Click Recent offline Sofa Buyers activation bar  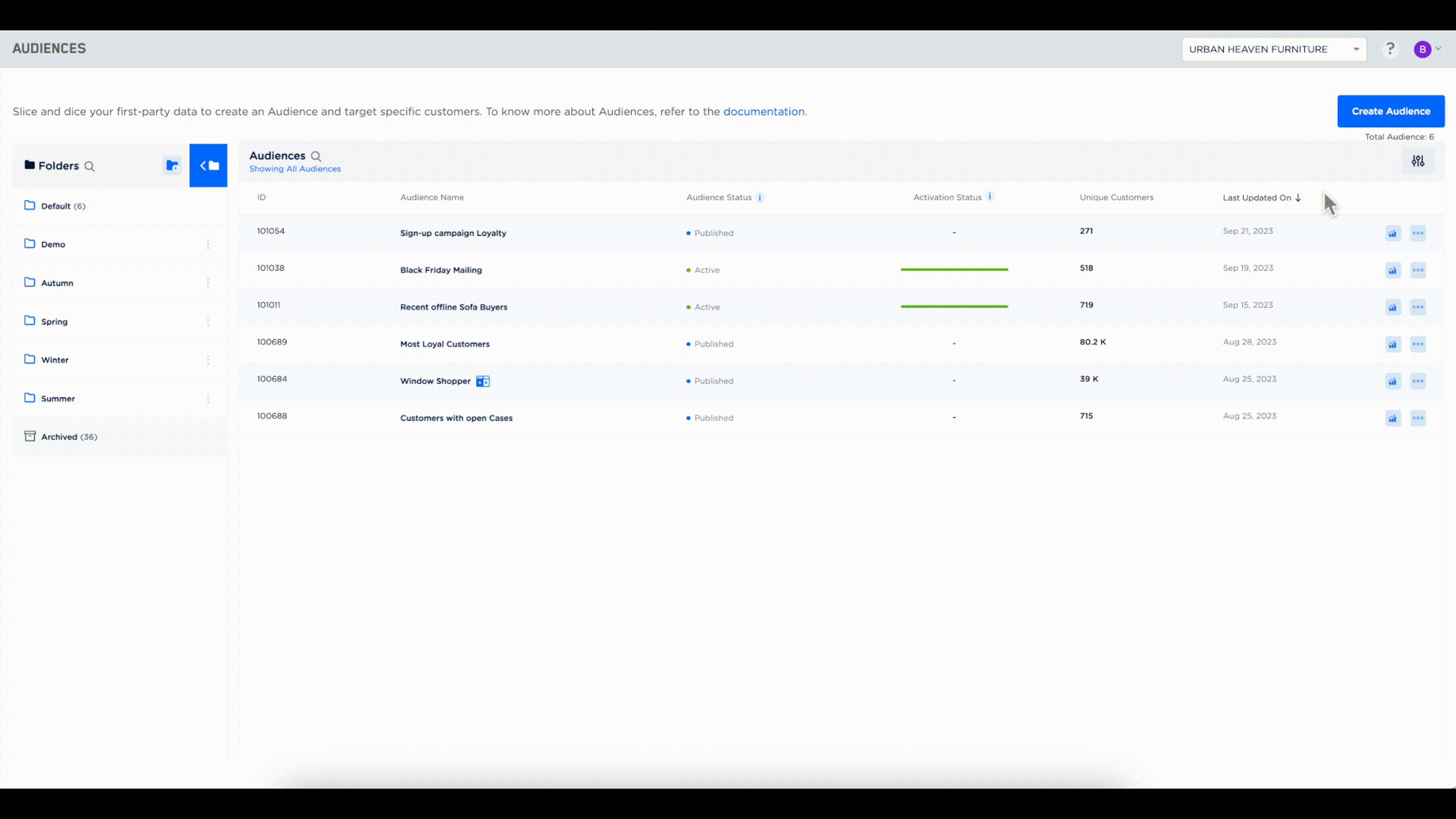click(954, 307)
